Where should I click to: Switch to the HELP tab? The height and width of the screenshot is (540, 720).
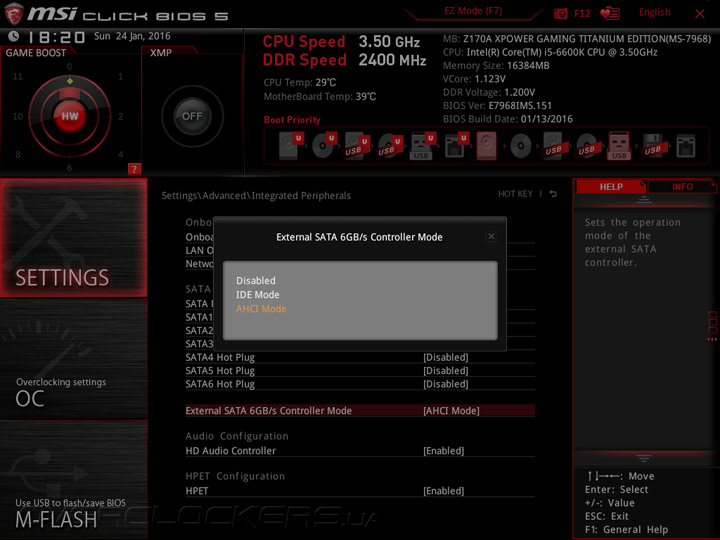pyautogui.click(x=611, y=186)
